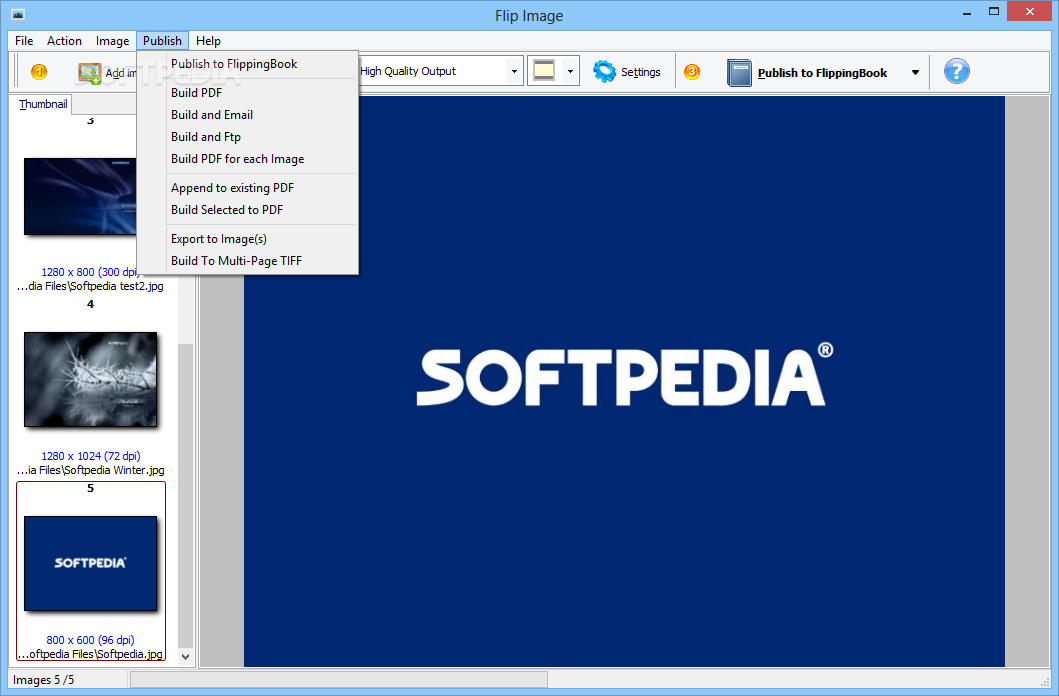Click the thumbnail list scroll down arrow
The image size is (1059, 696).
(186, 656)
